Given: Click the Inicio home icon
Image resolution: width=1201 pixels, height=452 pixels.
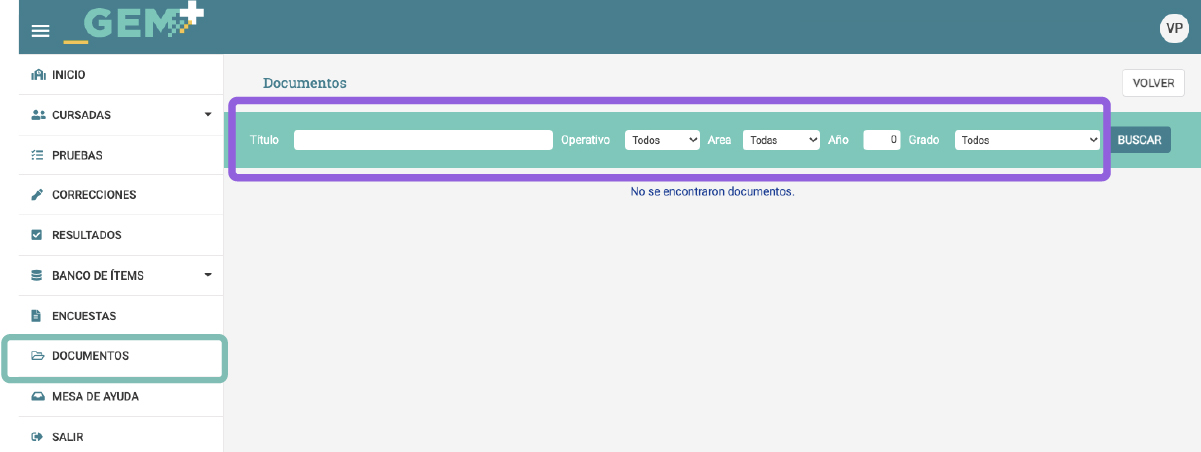Looking at the screenshot, I should (38, 75).
